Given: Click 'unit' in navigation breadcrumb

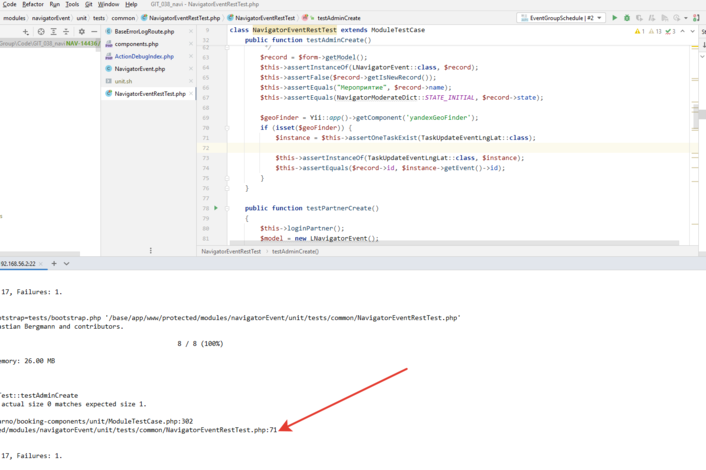Looking at the screenshot, I should click(81, 18).
